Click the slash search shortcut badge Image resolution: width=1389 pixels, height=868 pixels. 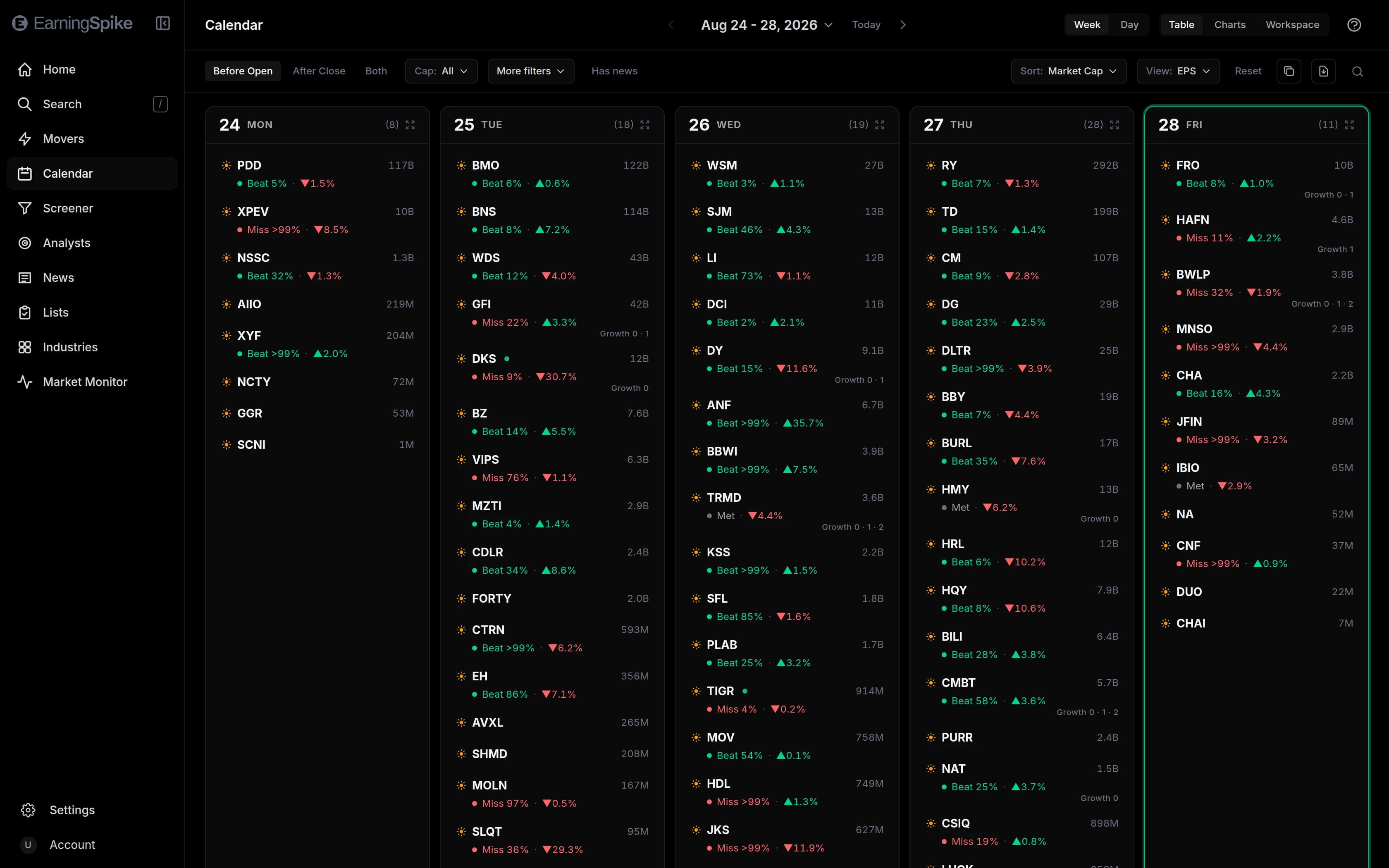tap(160, 104)
